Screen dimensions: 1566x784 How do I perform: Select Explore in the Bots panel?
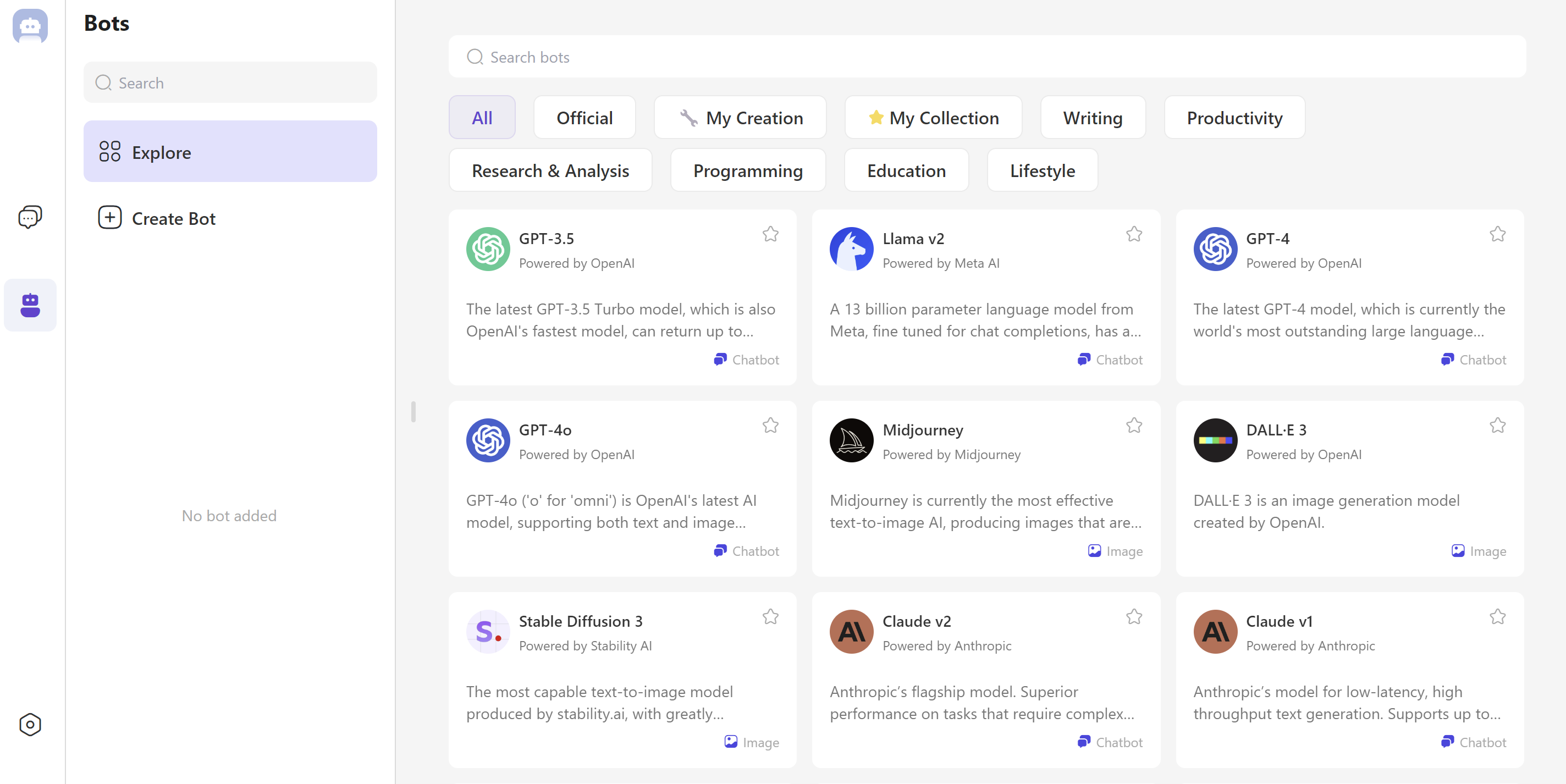point(230,152)
